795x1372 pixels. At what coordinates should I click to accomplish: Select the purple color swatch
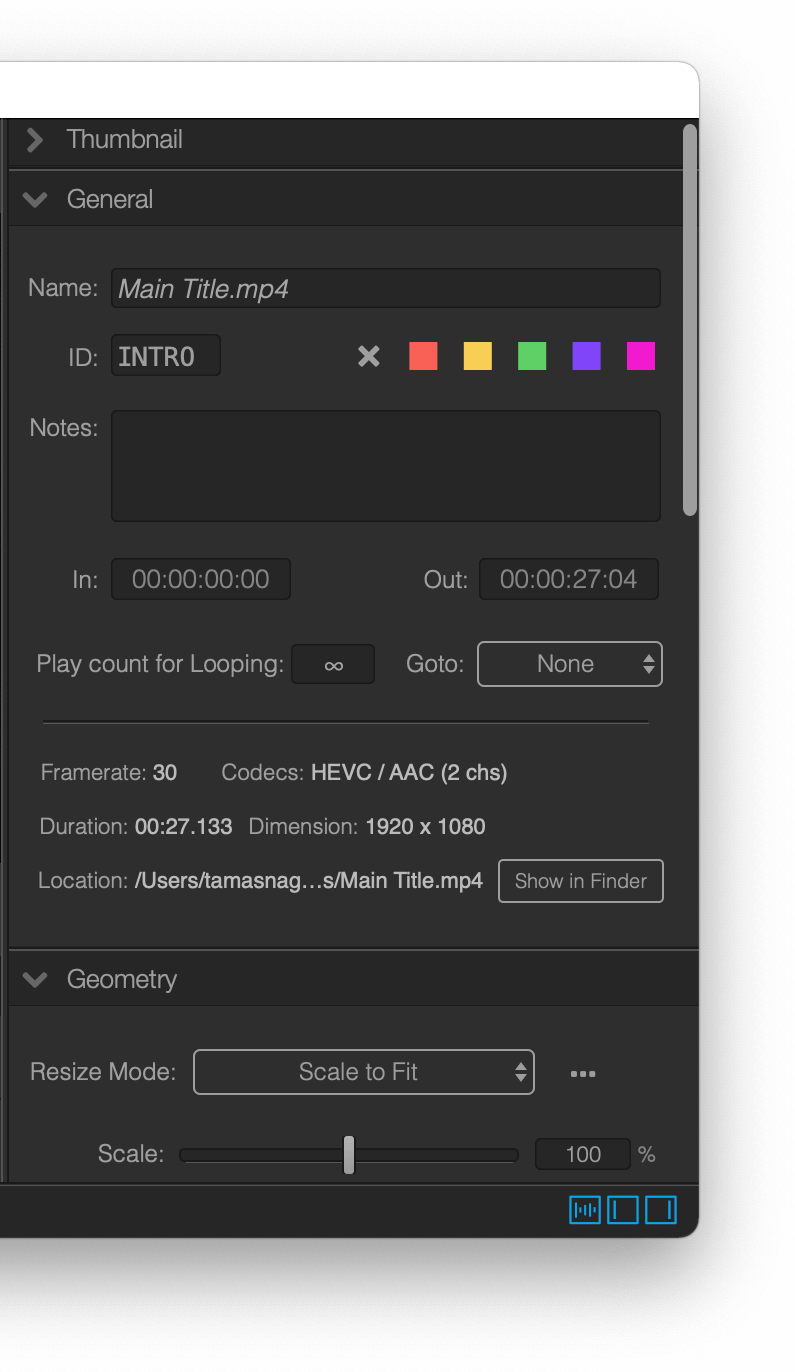[x=586, y=355]
